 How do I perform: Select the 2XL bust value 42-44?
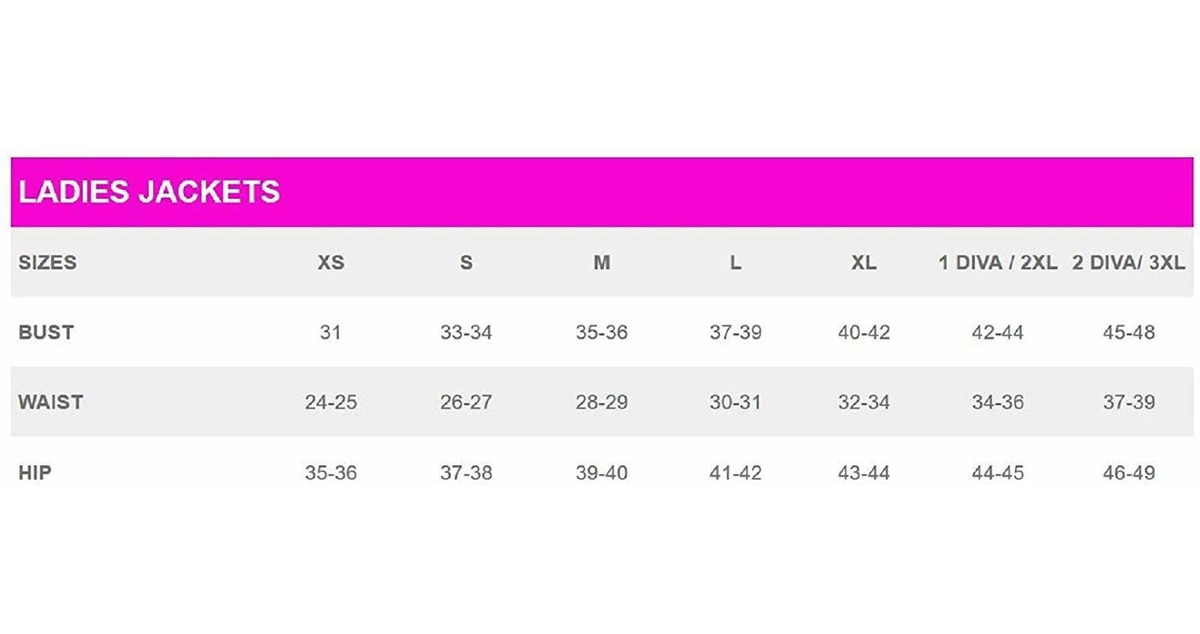point(997,333)
